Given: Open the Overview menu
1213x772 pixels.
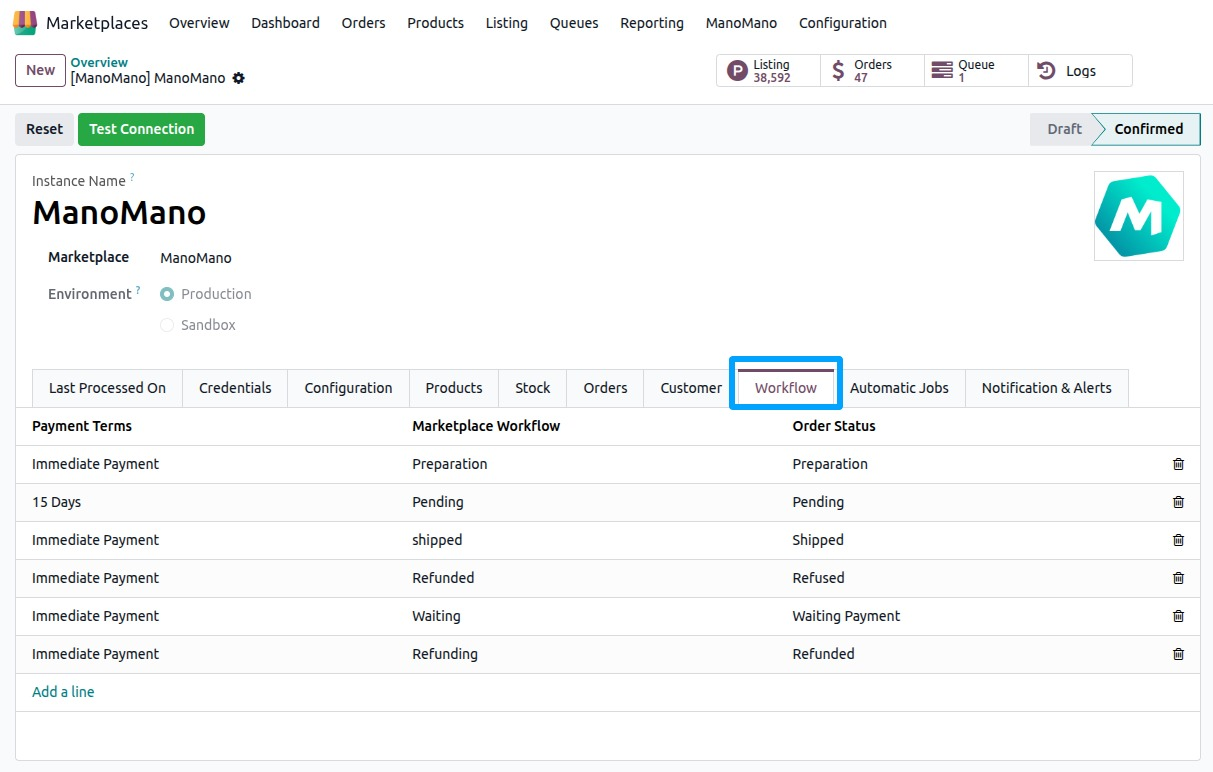Looking at the screenshot, I should (x=199, y=23).
